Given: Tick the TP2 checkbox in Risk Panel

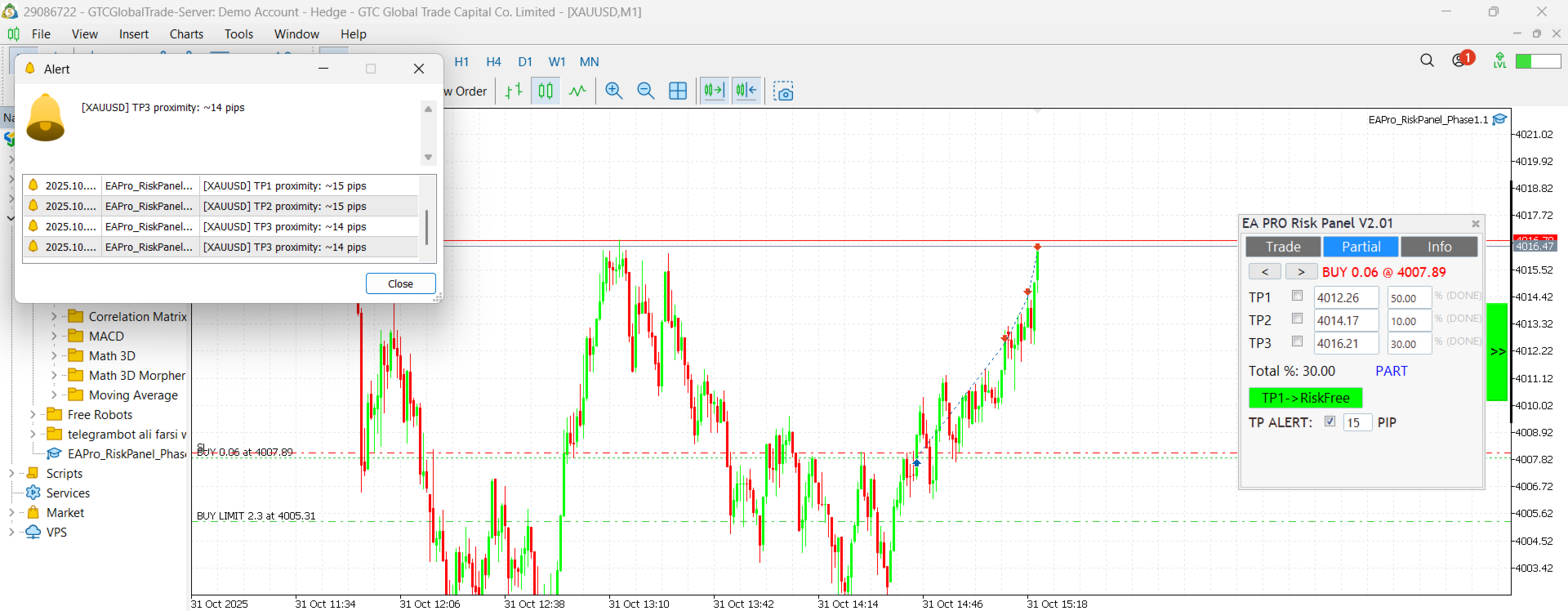Looking at the screenshot, I should (x=1297, y=319).
